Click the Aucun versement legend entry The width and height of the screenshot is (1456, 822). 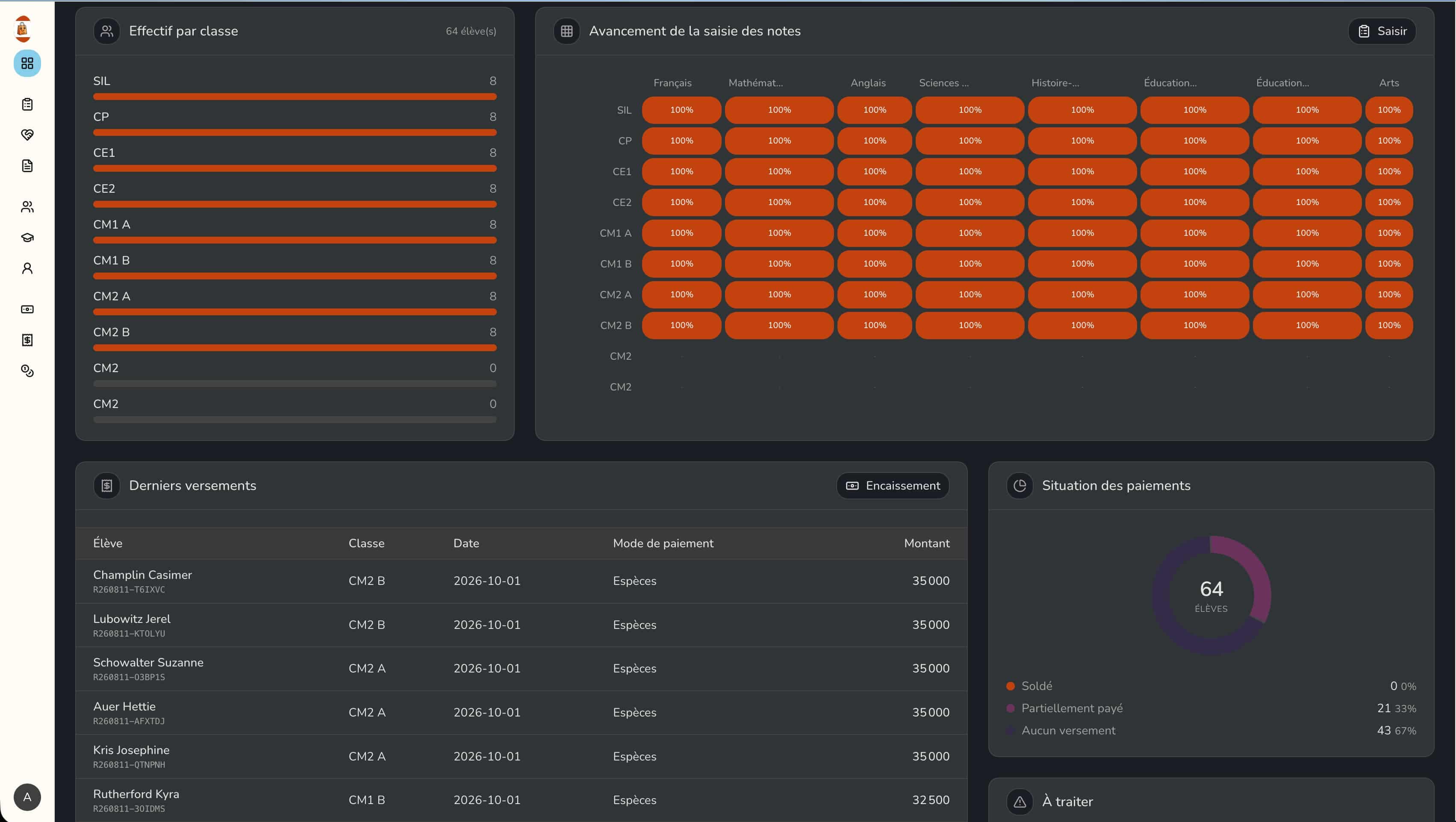[x=1211, y=730]
